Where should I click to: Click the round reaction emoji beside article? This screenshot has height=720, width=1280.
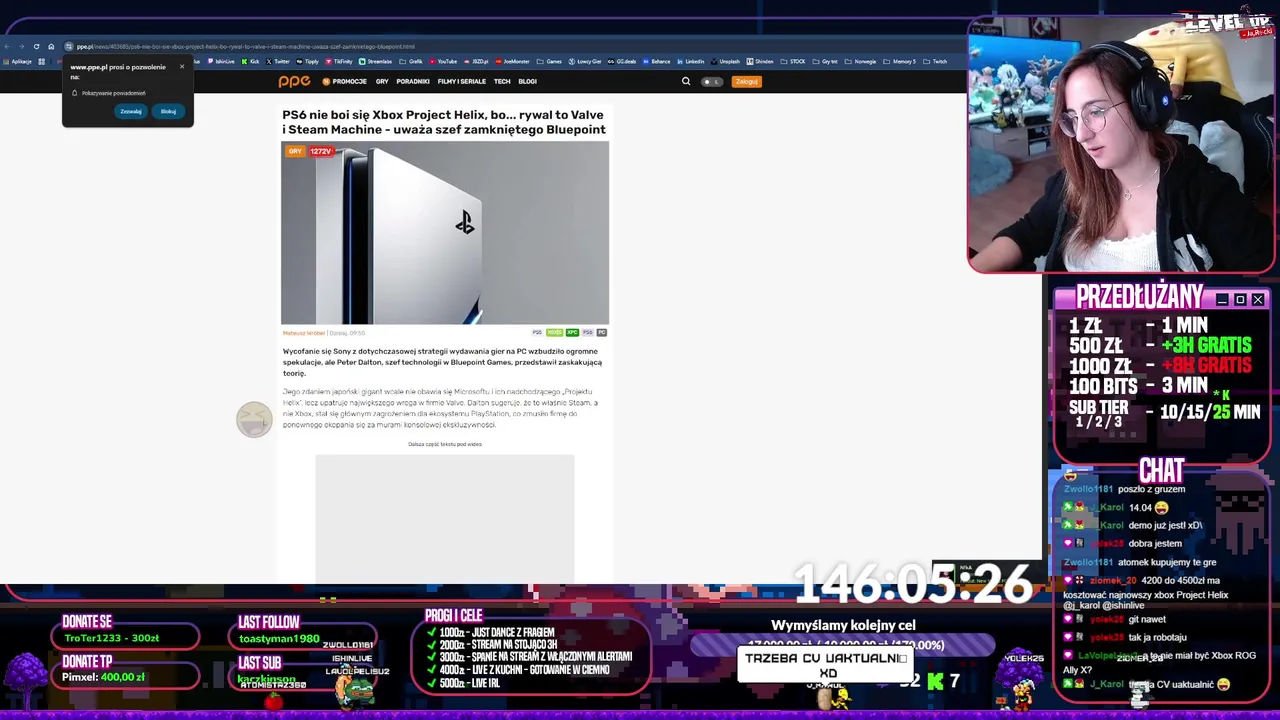pos(254,420)
